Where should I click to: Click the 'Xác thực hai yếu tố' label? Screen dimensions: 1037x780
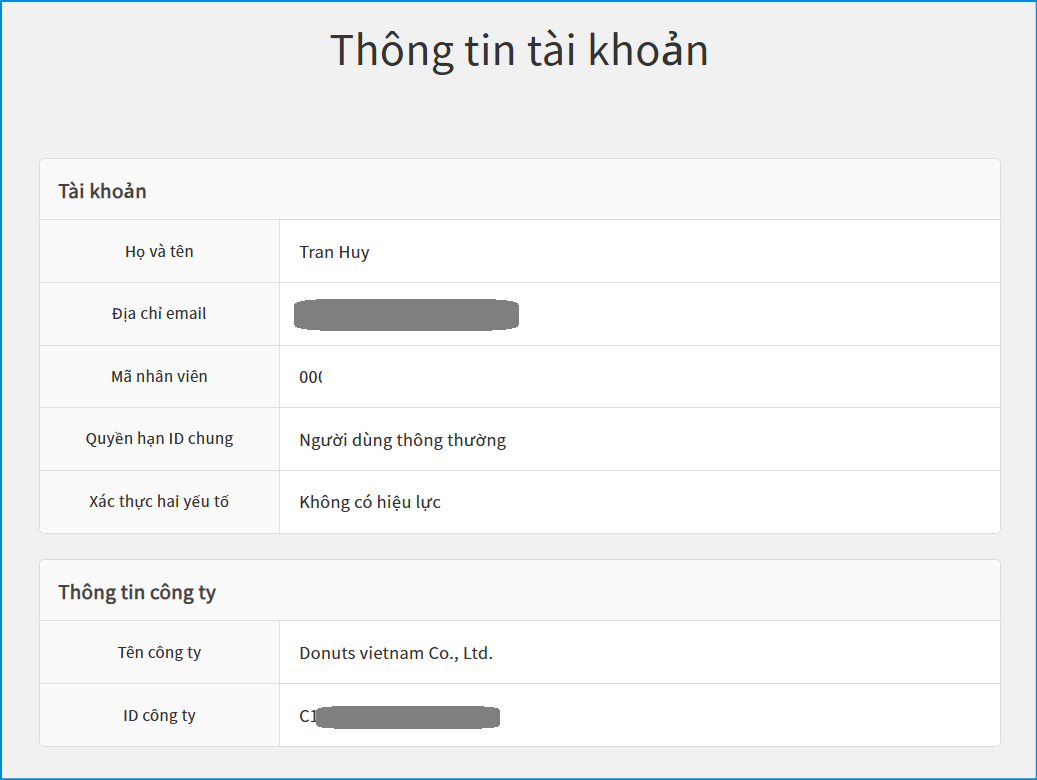(159, 502)
